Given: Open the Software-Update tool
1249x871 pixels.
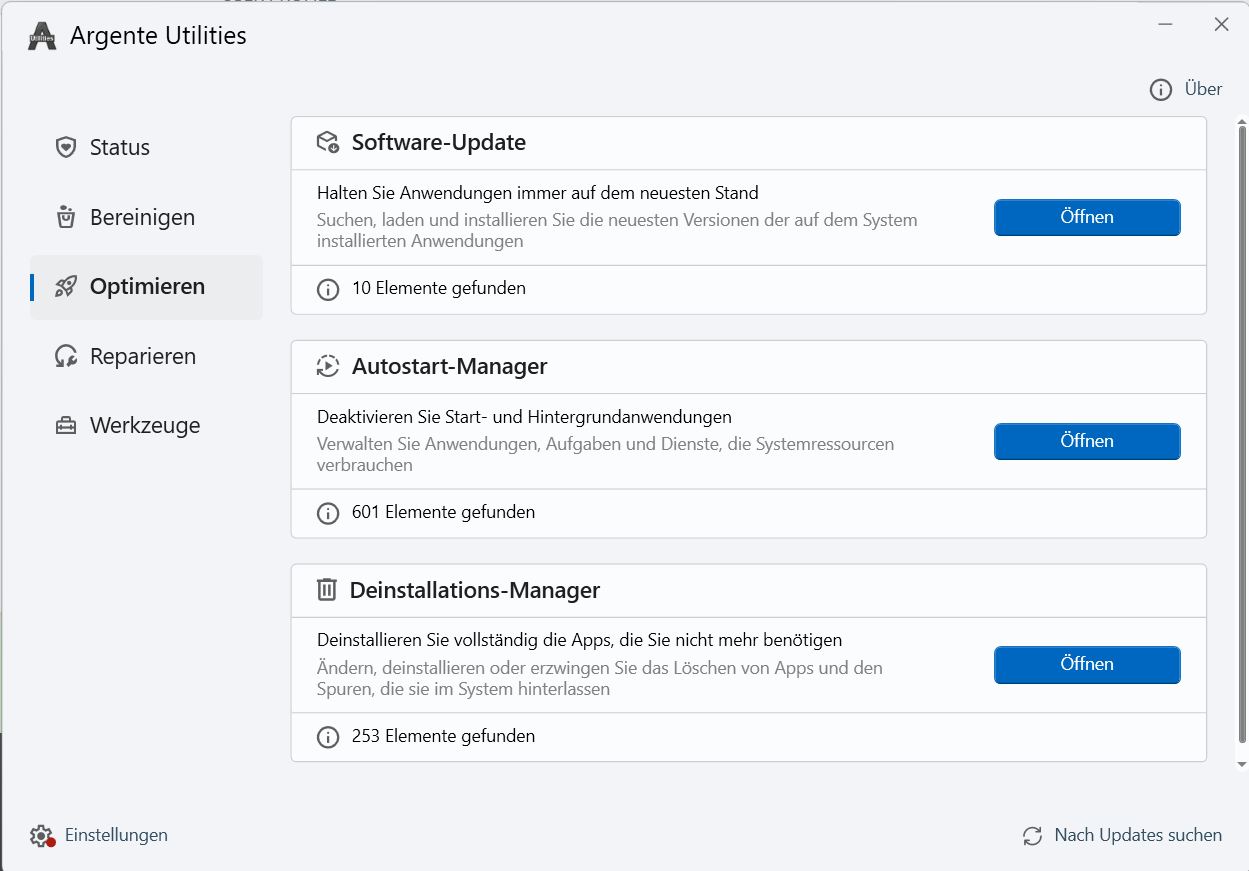Looking at the screenshot, I should coord(1086,217).
